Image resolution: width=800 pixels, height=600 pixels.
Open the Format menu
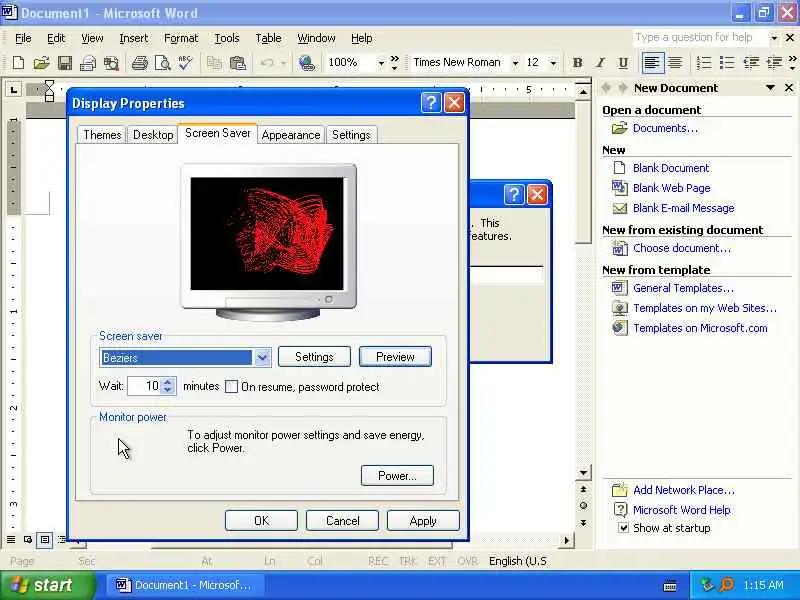(x=181, y=38)
